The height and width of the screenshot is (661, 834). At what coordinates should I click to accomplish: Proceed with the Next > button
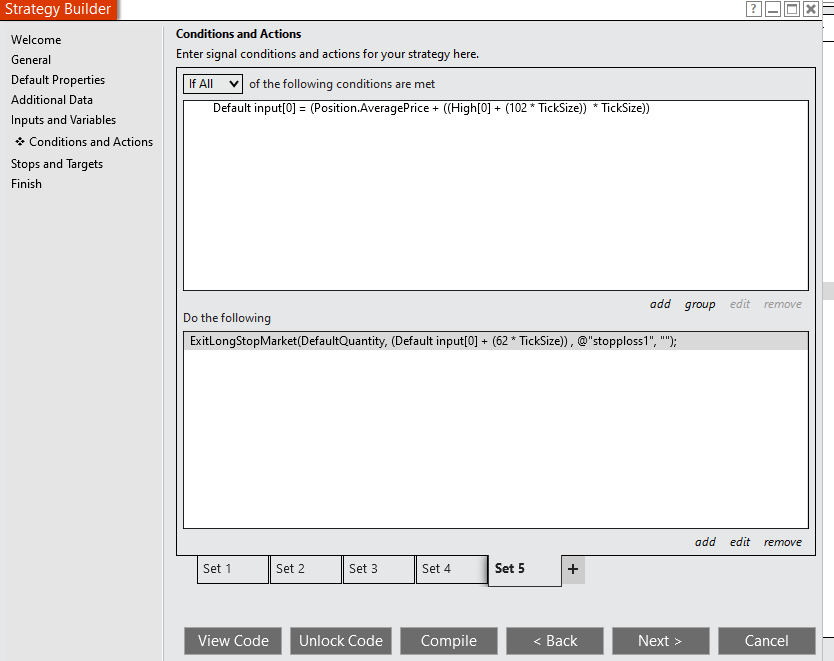click(x=661, y=641)
